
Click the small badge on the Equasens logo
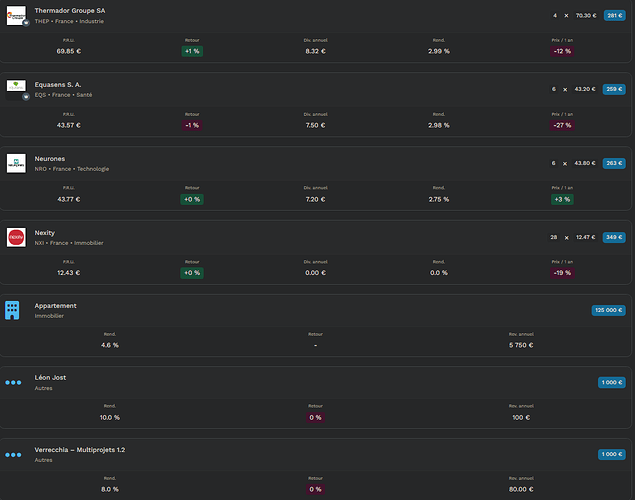point(26,97)
